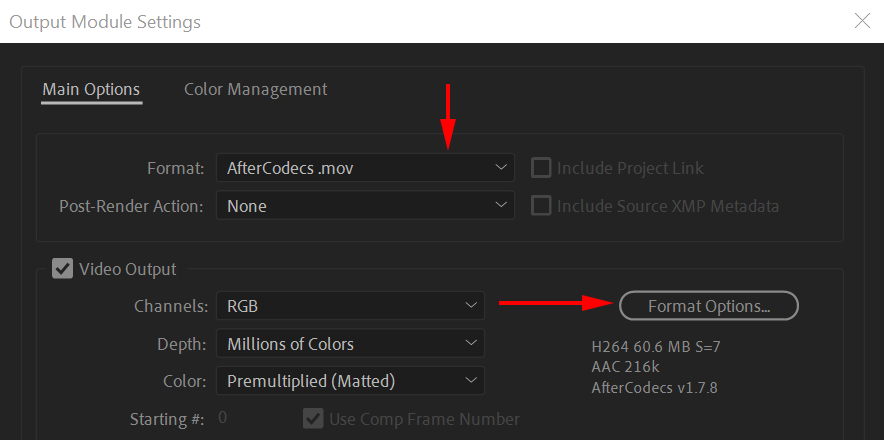
Task: Click the Color dropdown chevron arrow
Action: 472,381
